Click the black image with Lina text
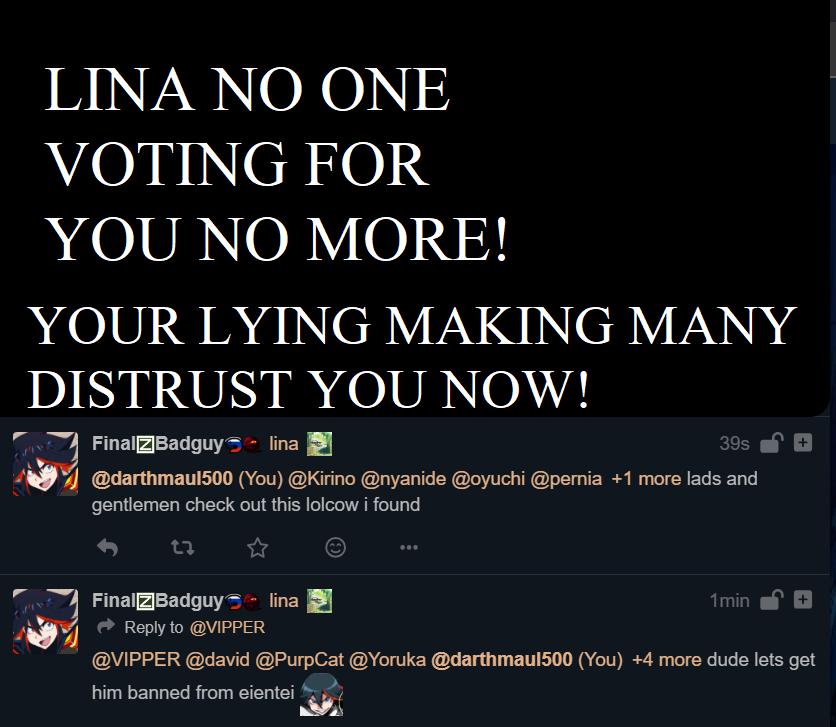 [415, 208]
